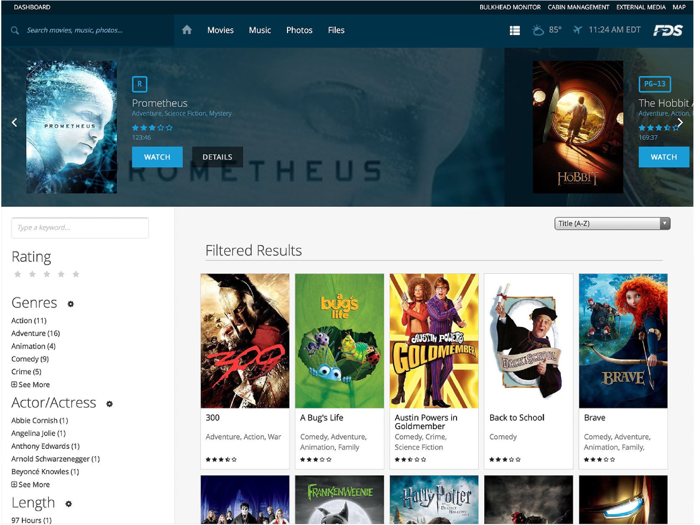Viewport: 700px width, 525px height.
Task: Click the PG-13 badge for The Hobbit
Action: pyautogui.click(x=655, y=84)
